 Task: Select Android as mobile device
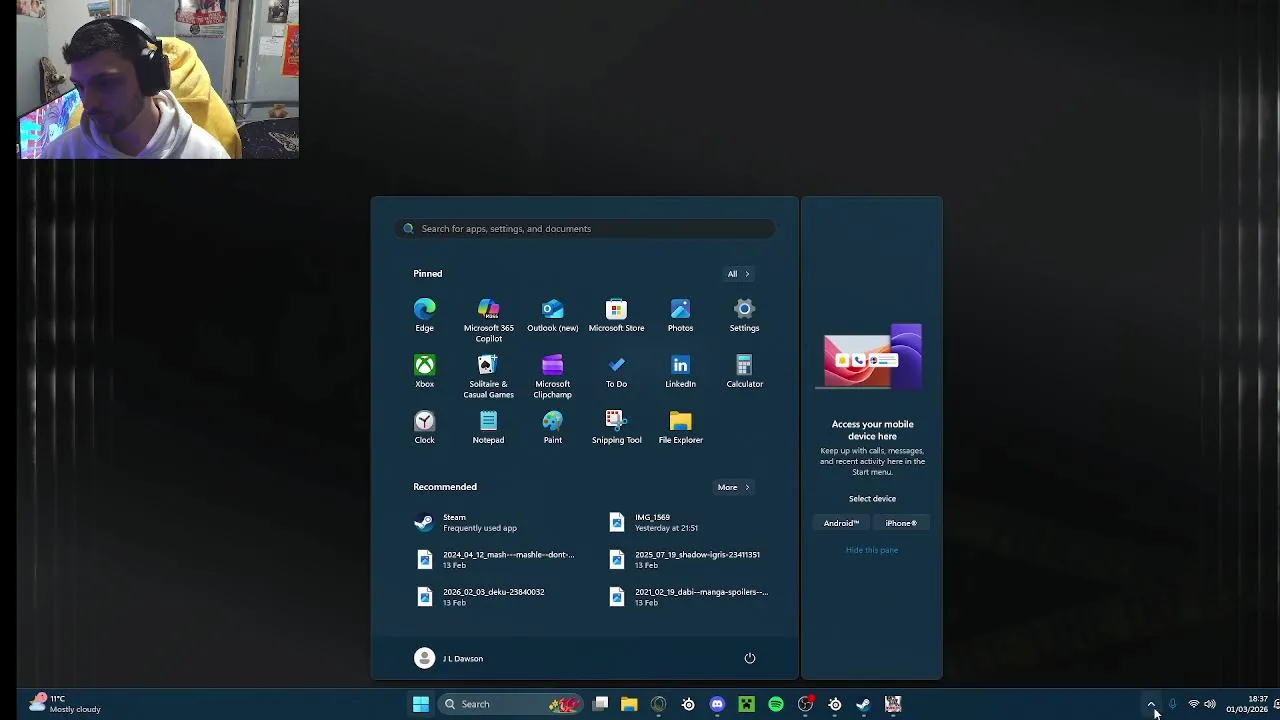click(x=841, y=523)
